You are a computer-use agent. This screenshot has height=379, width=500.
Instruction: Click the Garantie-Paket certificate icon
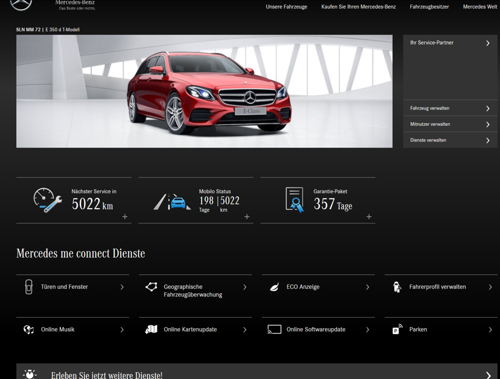coord(295,200)
